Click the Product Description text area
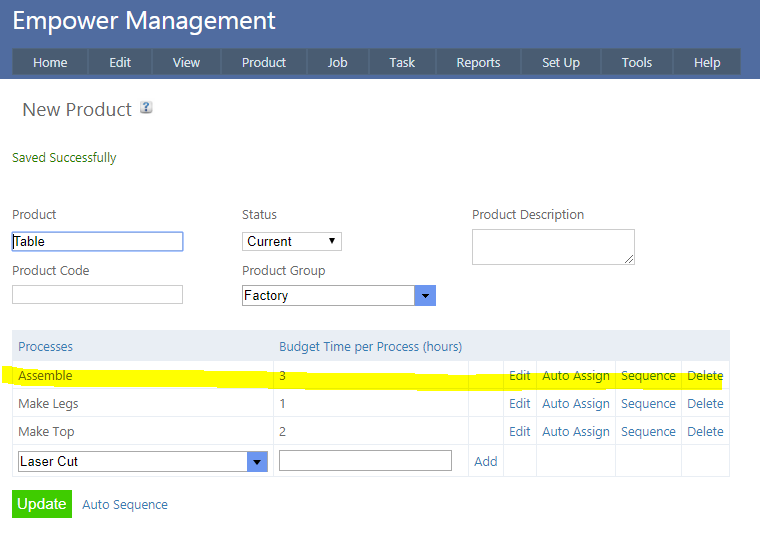Viewport: 760px width, 541px height. click(x=552, y=247)
